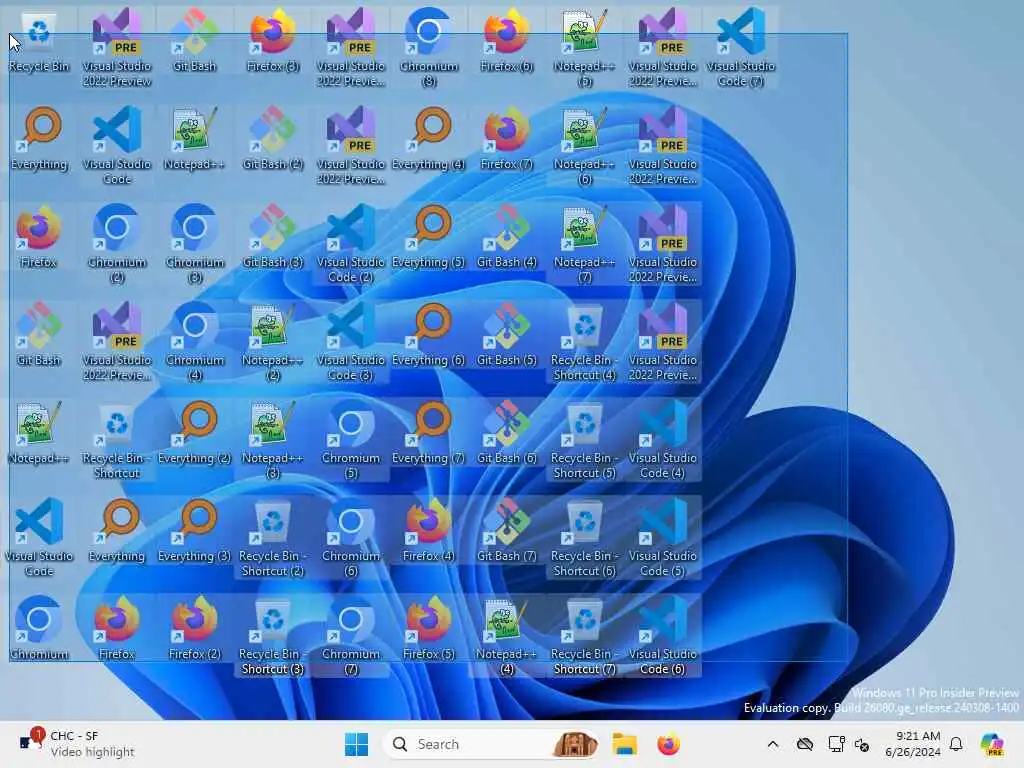Open the CHC - SF widgets button

point(77,744)
